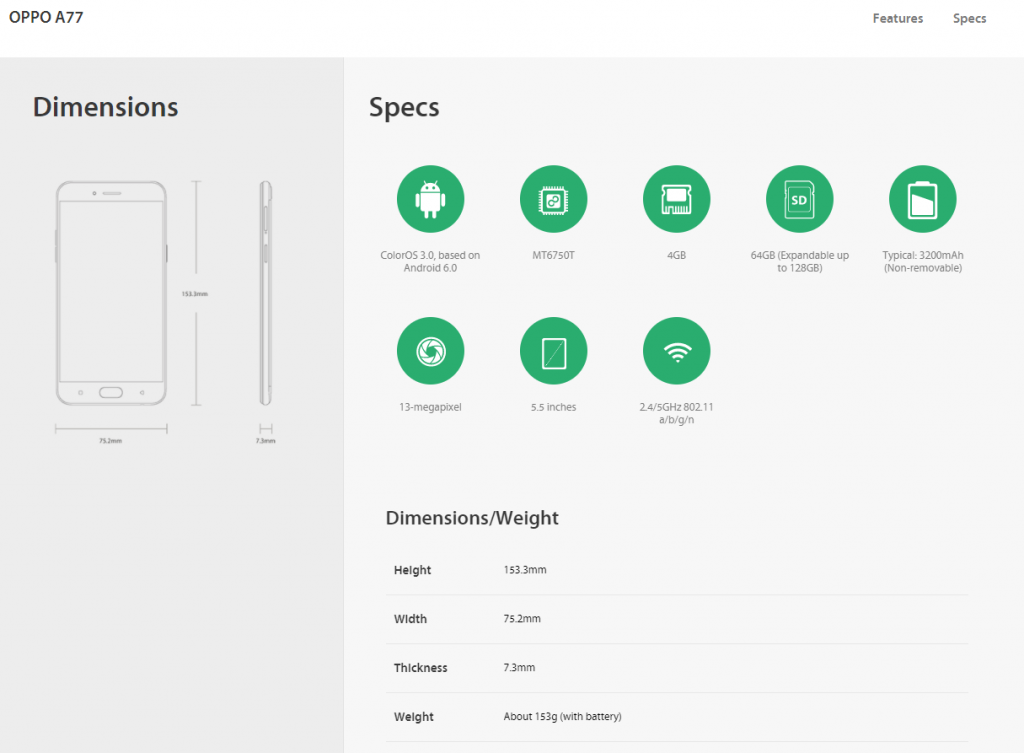Click the OPPO A77 title link
Image resolution: width=1024 pixels, height=753 pixels.
(46, 17)
